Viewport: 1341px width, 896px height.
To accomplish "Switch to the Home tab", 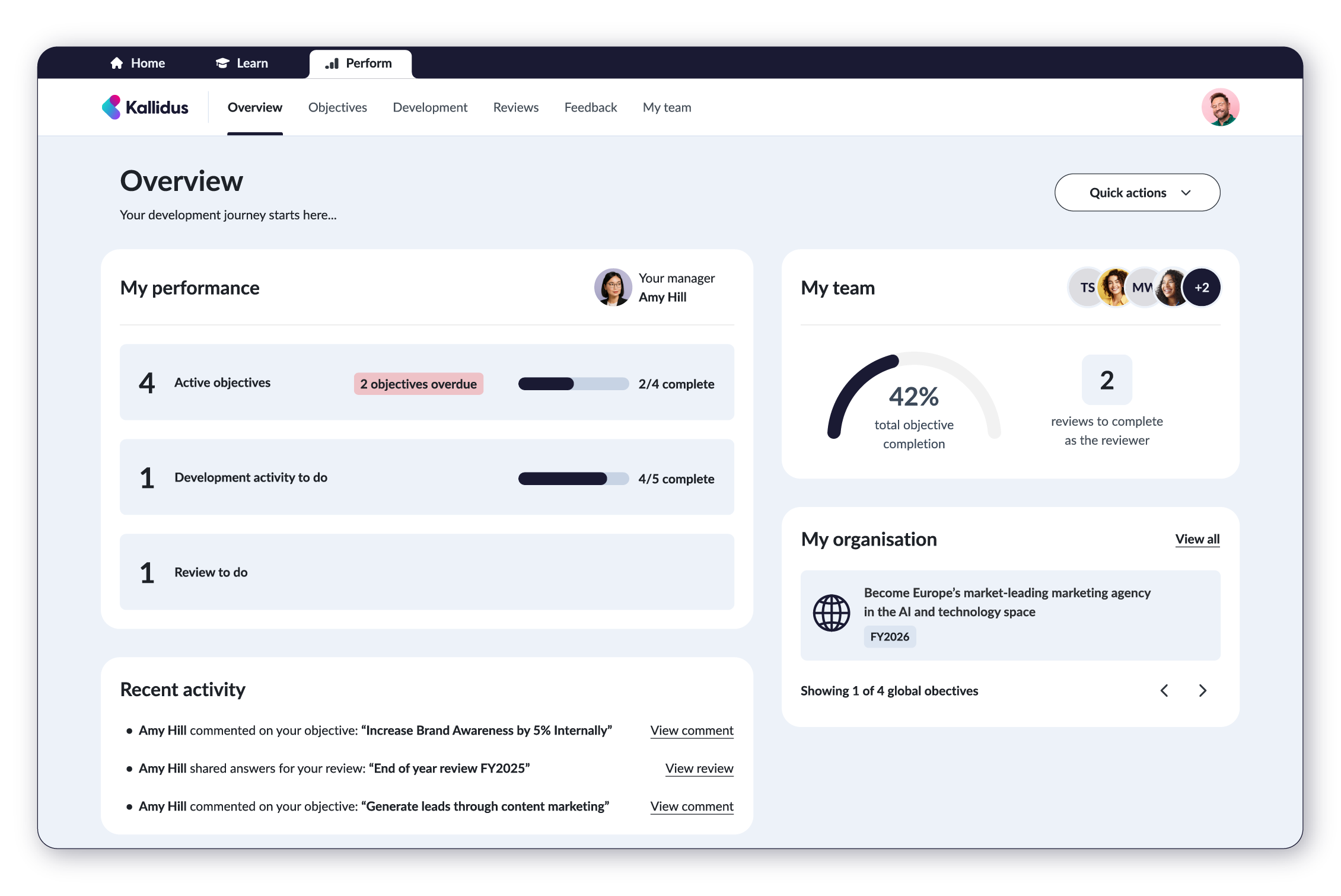I will [x=138, y=63].
